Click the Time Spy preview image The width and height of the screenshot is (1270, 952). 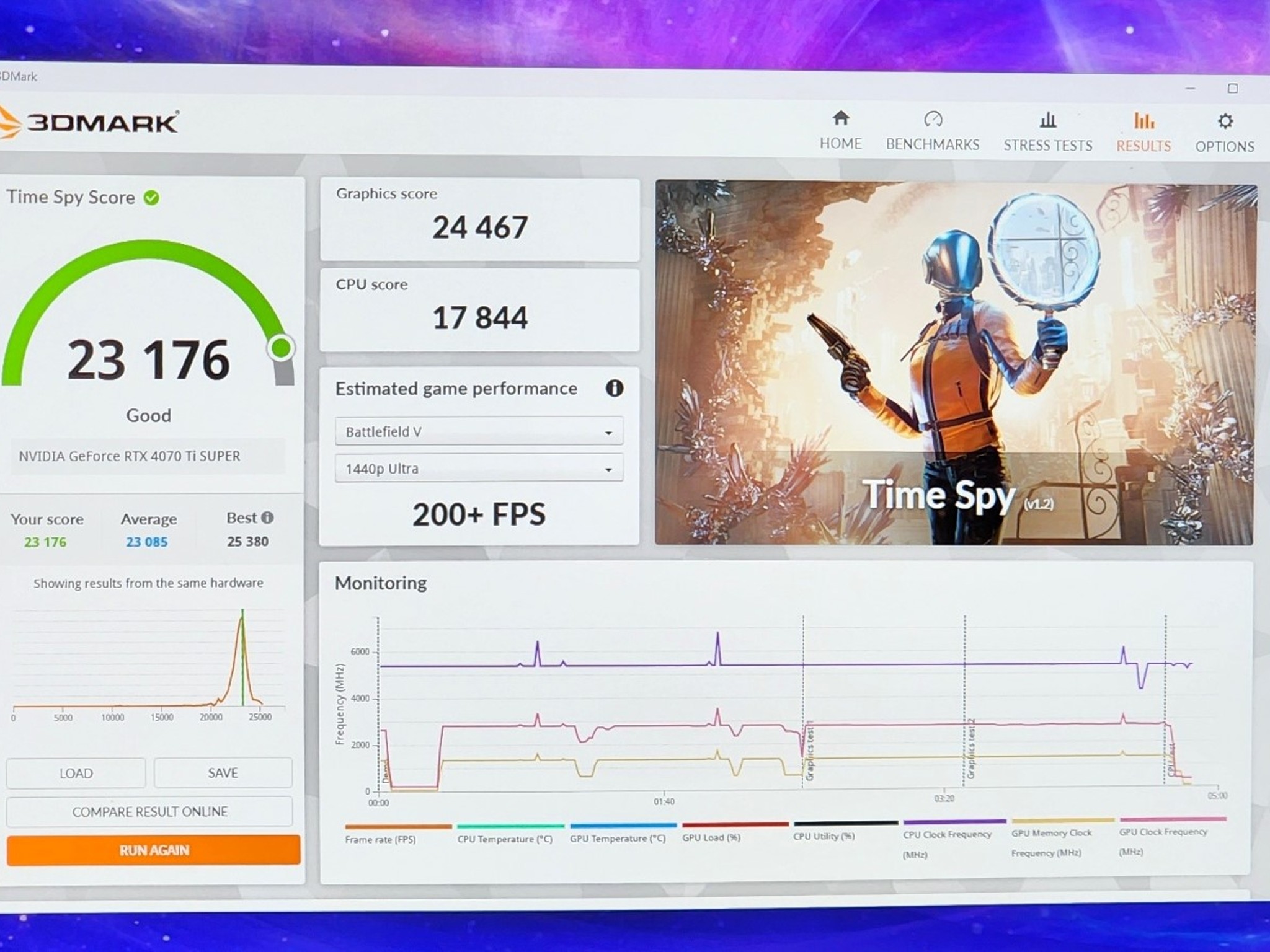coord(954,363)
